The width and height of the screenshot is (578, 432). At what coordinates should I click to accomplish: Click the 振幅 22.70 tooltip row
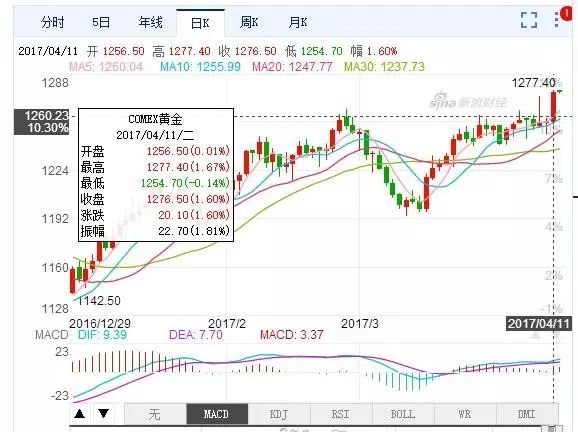155,231
